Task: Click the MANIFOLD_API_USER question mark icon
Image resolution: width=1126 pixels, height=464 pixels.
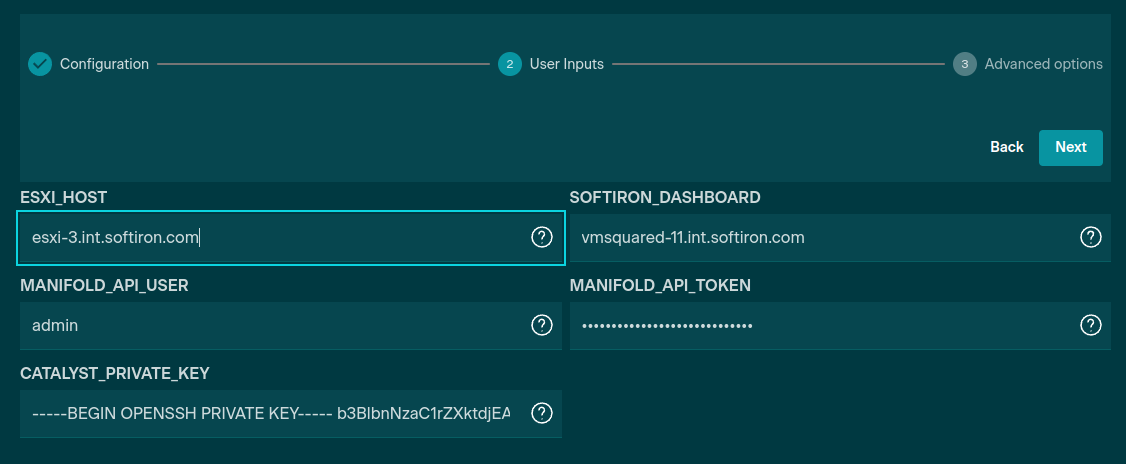Action: click(541, 325)
